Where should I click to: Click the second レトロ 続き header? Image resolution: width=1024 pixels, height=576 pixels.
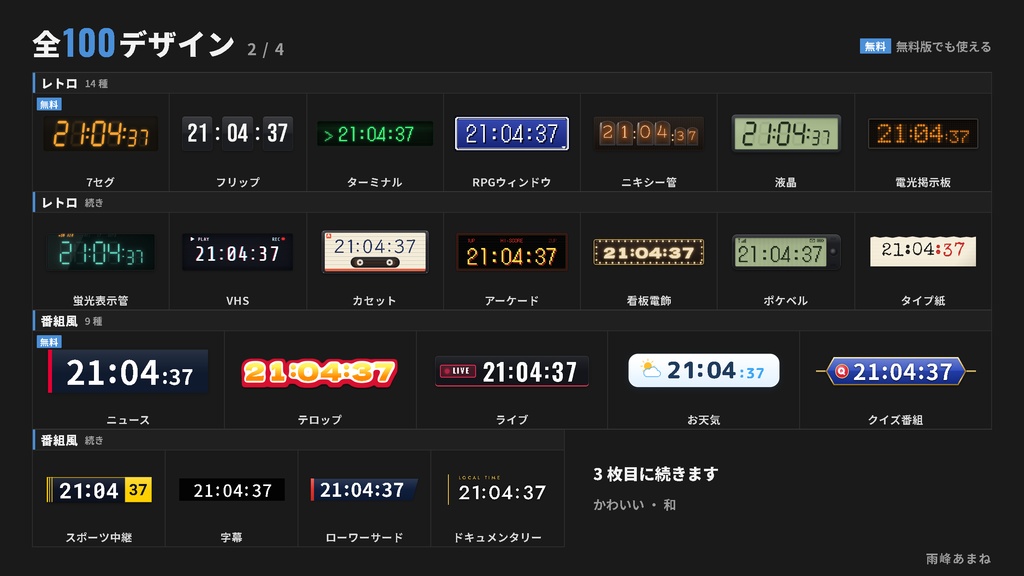tap(512, 202)
